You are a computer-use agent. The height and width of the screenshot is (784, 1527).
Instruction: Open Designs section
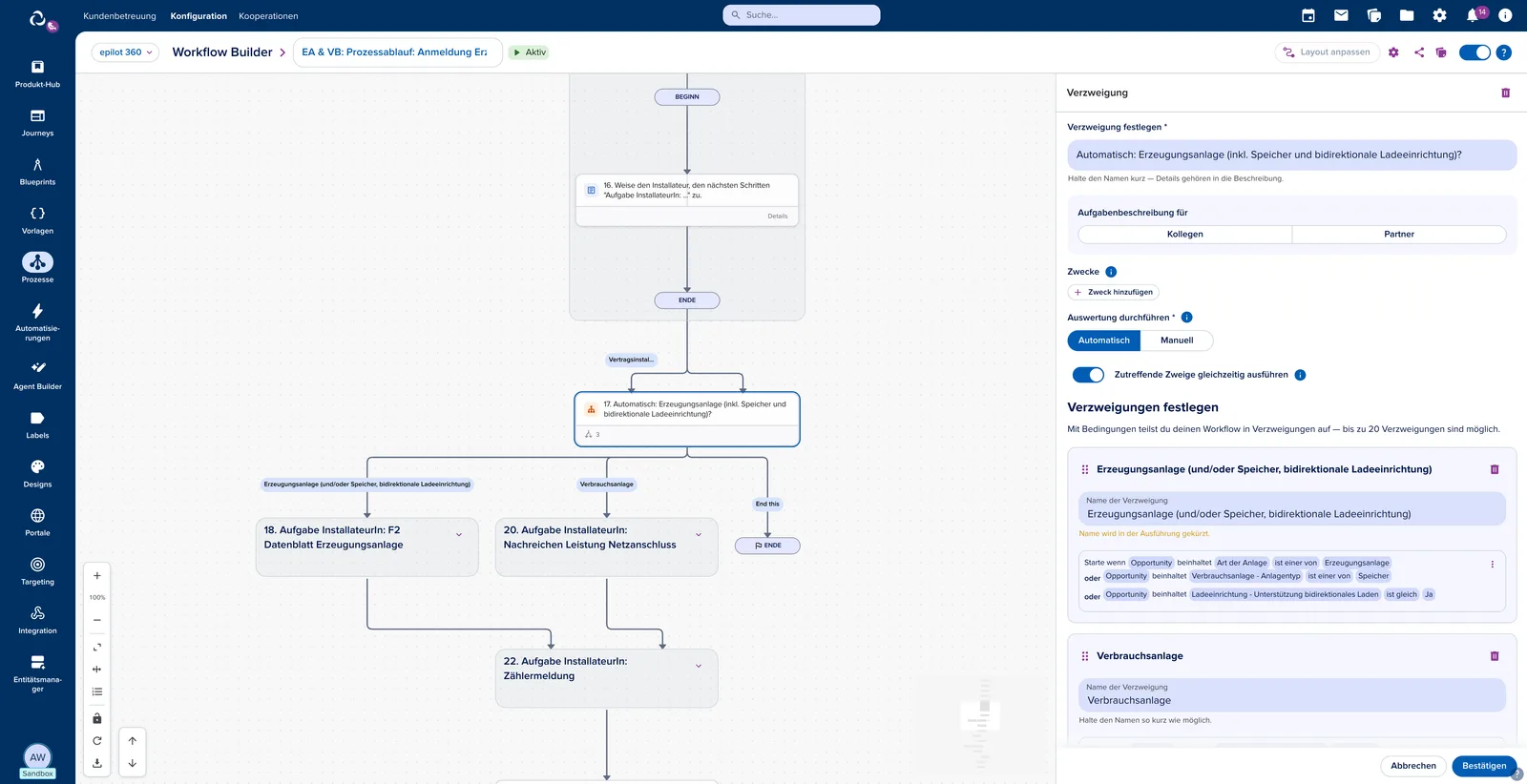[37, 474]
